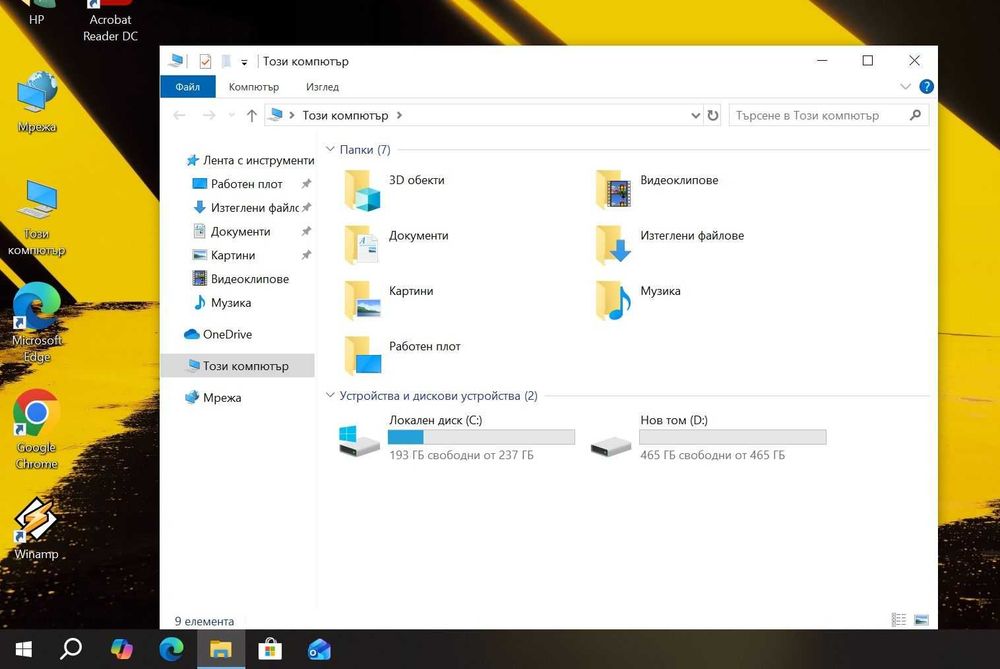Open the Изглед ribbon tab
Screen dimensions: 1000x669
322,87
